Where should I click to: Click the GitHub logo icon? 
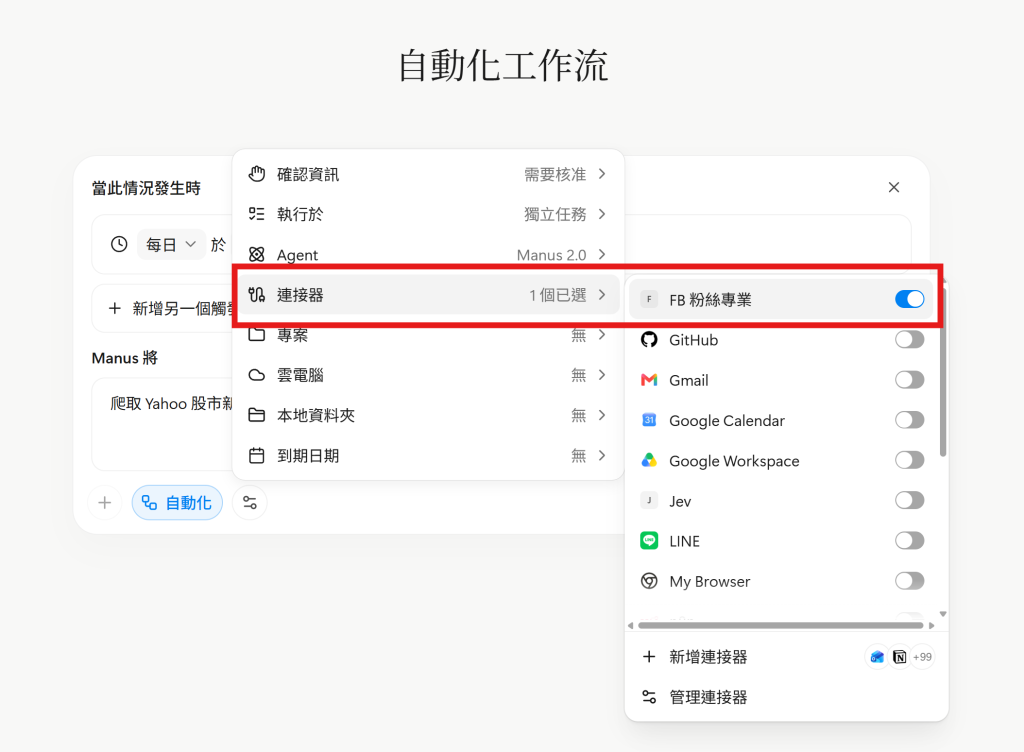tap(649, 339)
